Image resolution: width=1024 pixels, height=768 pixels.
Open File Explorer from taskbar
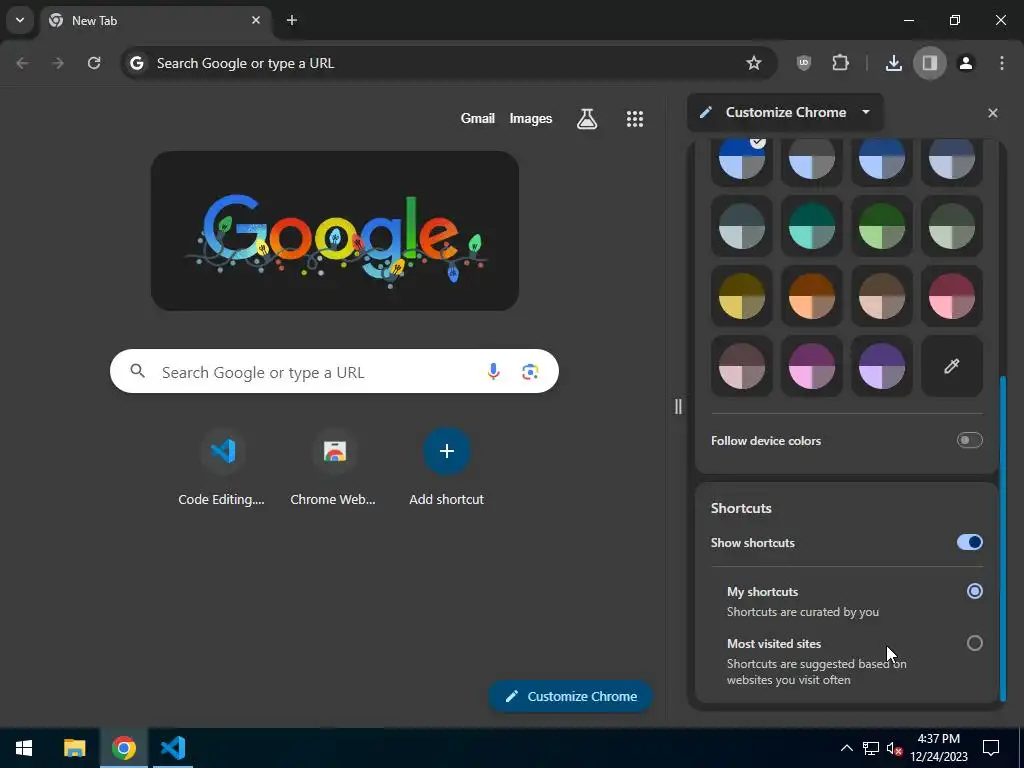pyautogui.click(x=74, y=748)
